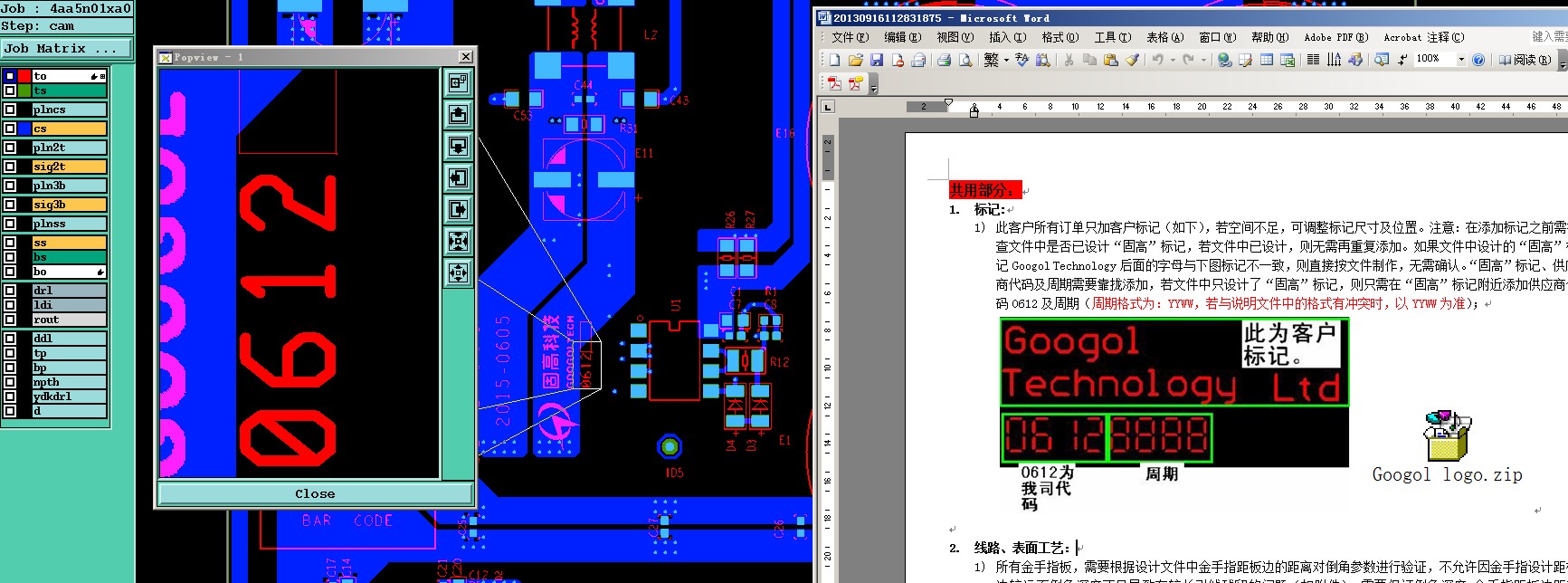Image resolution: width=1568 pixels, height=583 pixels.
Task: Select the plnss layer name
Action: point(70,224)
